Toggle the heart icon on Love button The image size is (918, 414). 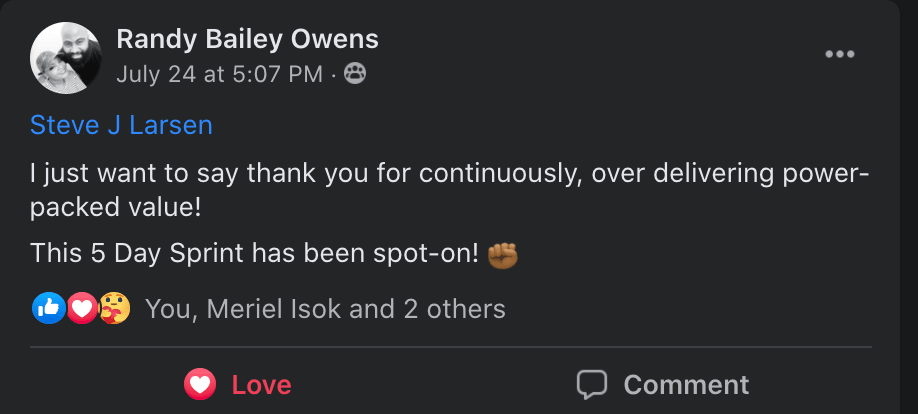click(x=200, y=384)
